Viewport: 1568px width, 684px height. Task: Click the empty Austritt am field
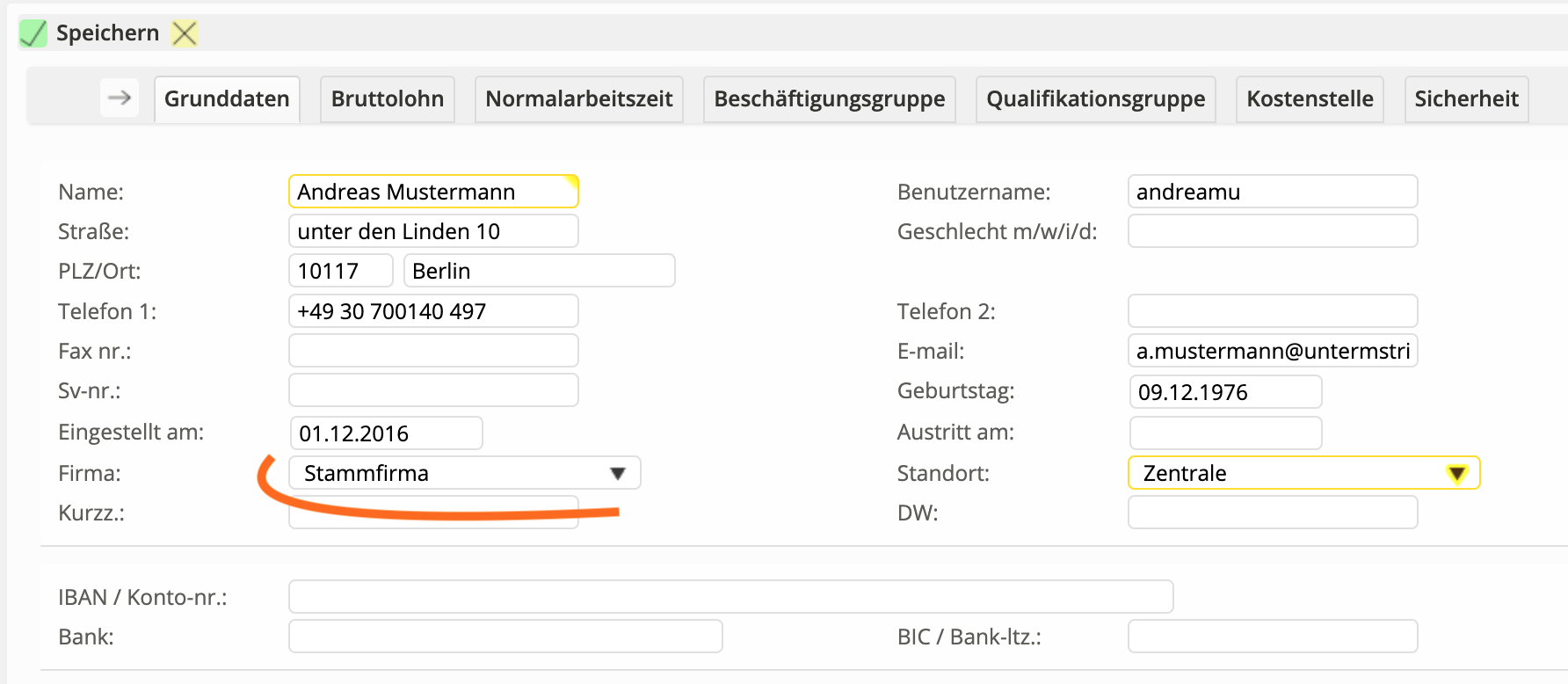point(1224,433)
